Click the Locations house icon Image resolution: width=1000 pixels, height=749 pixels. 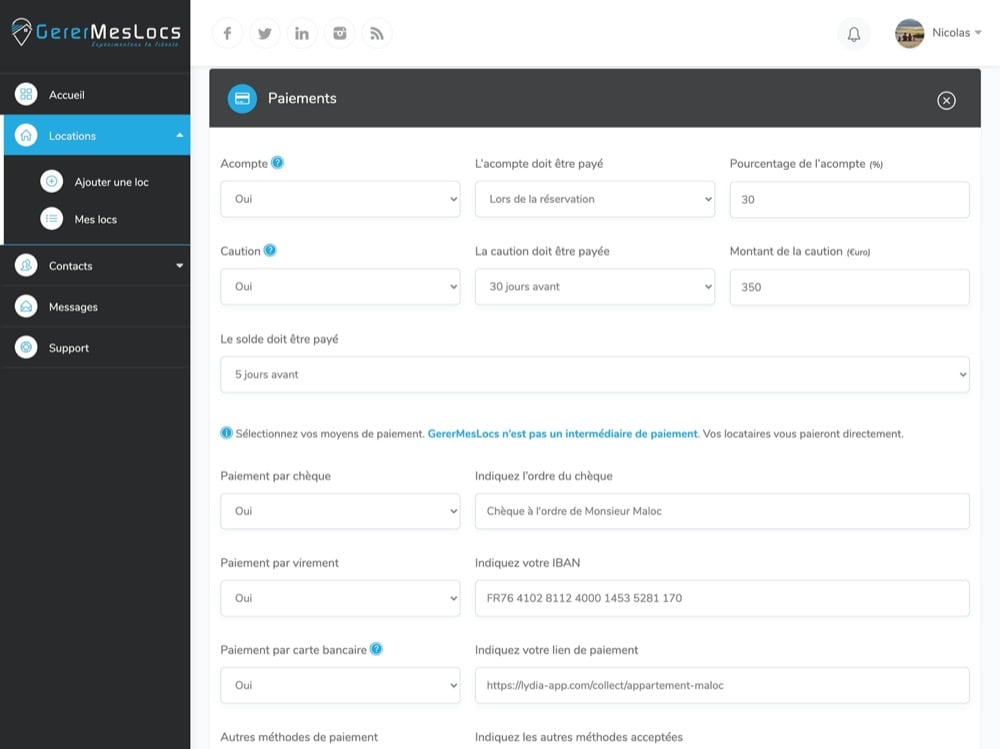pos(26,135)
